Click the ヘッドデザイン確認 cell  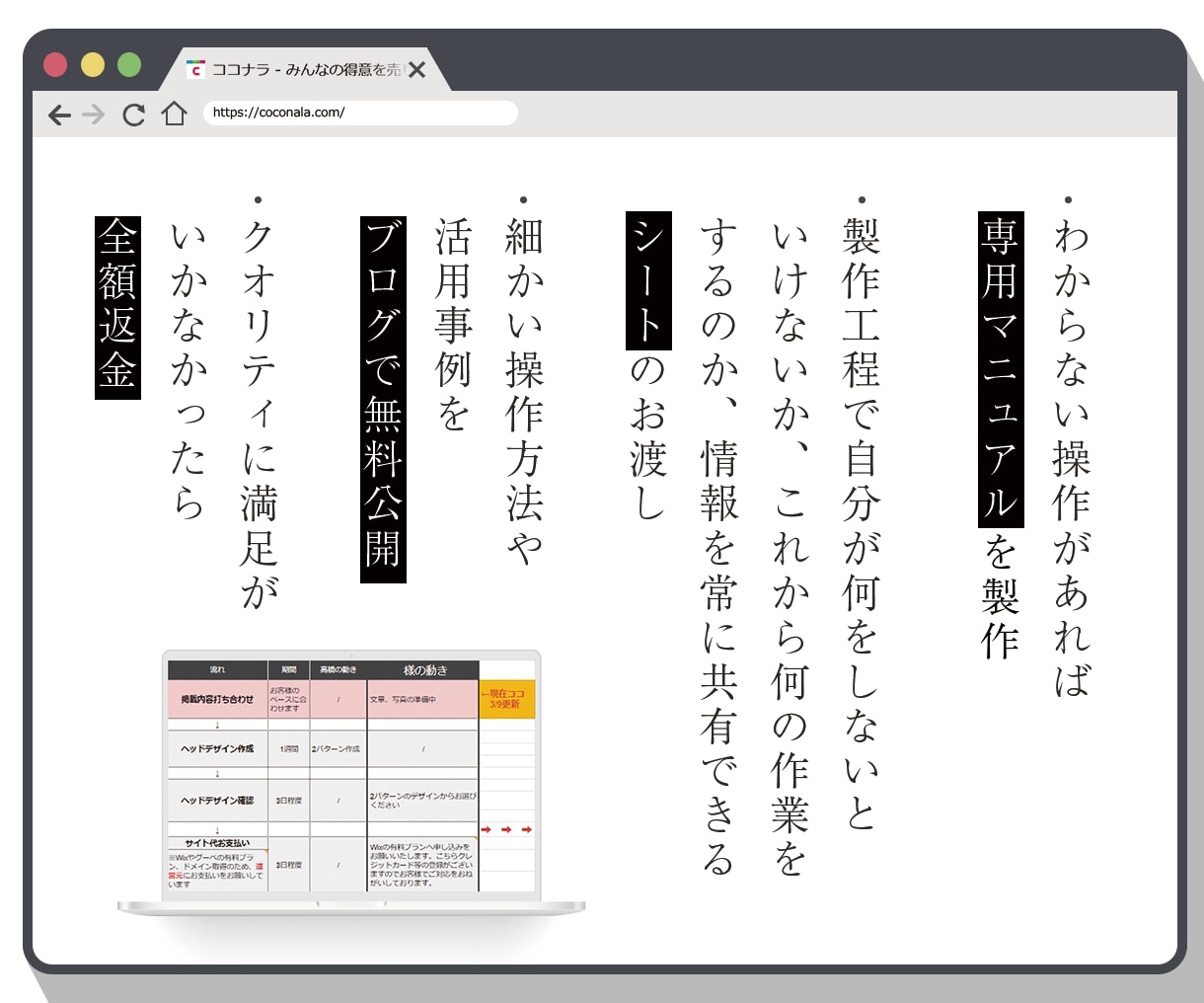point(217,801)
